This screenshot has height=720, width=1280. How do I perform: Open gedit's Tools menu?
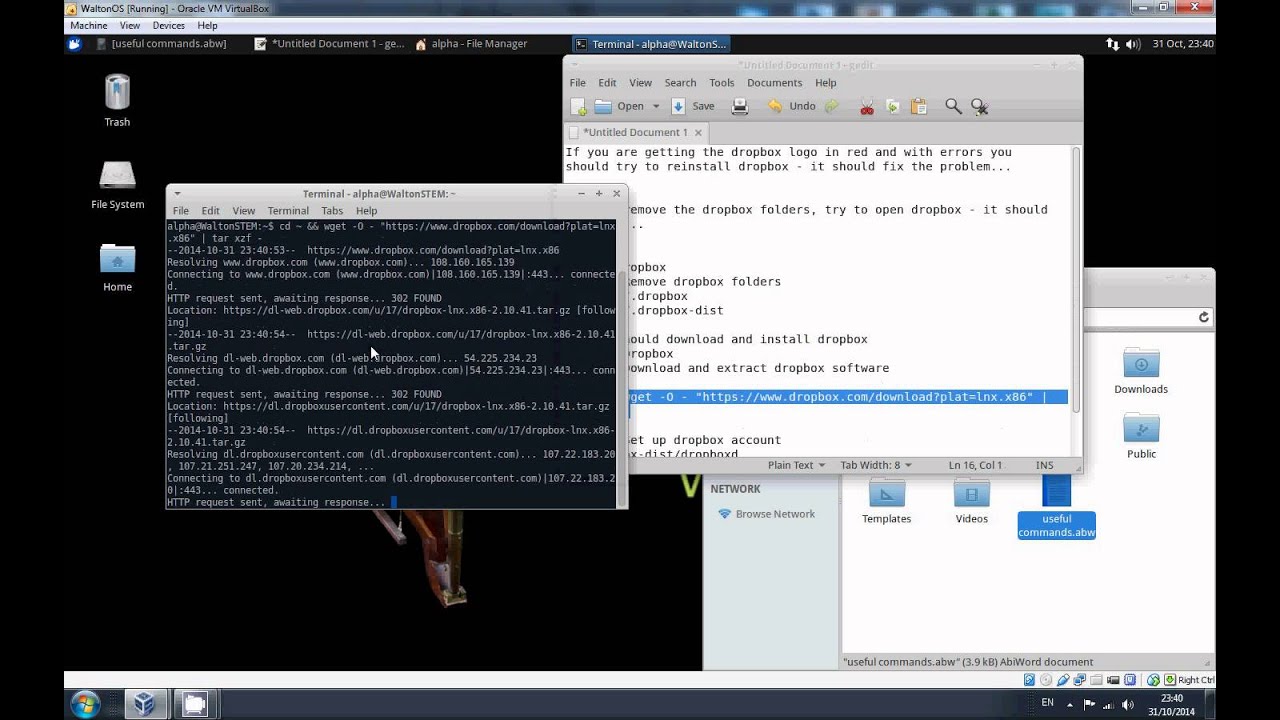point(722,83)
